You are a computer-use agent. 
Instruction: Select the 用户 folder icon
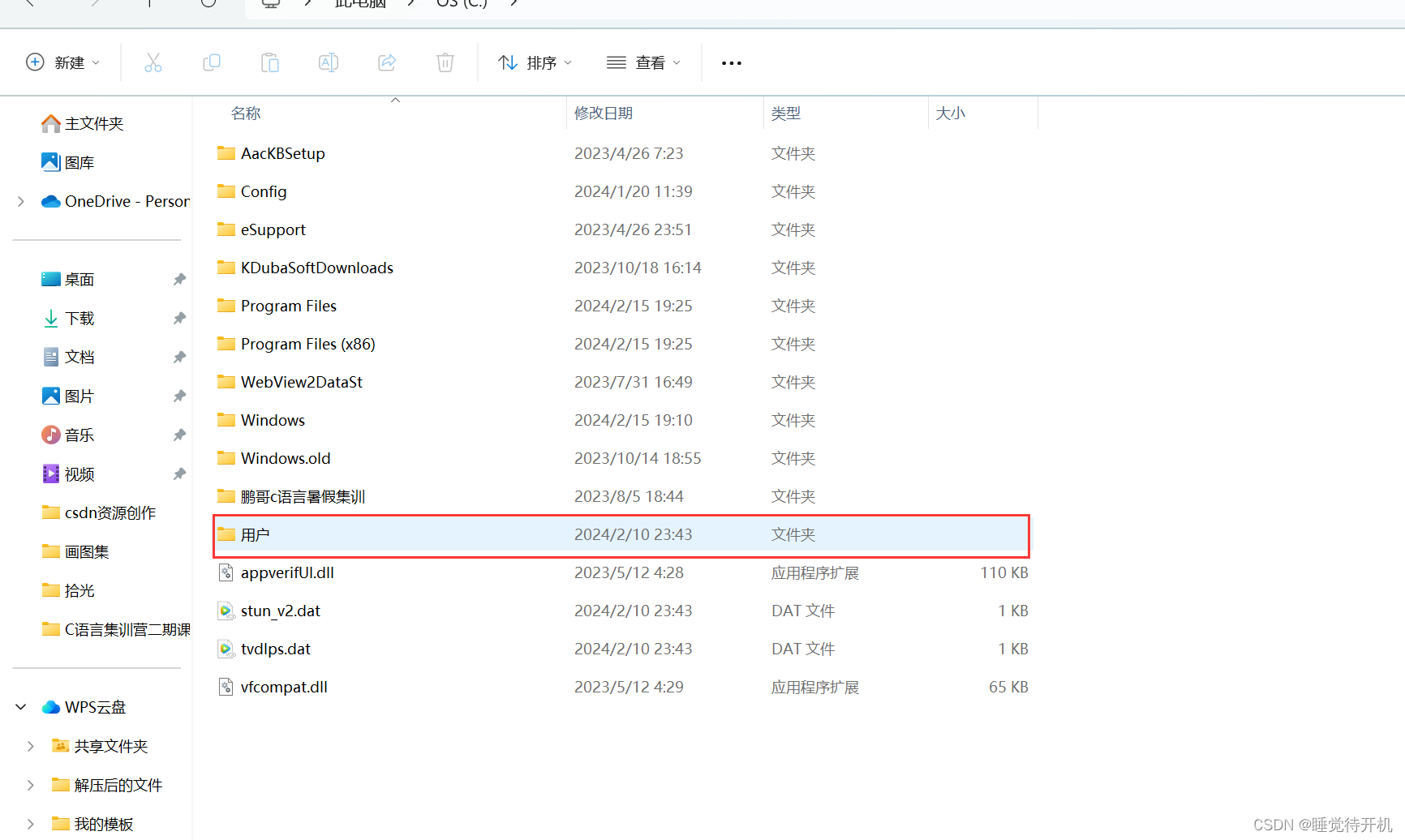tap(226, 534)
